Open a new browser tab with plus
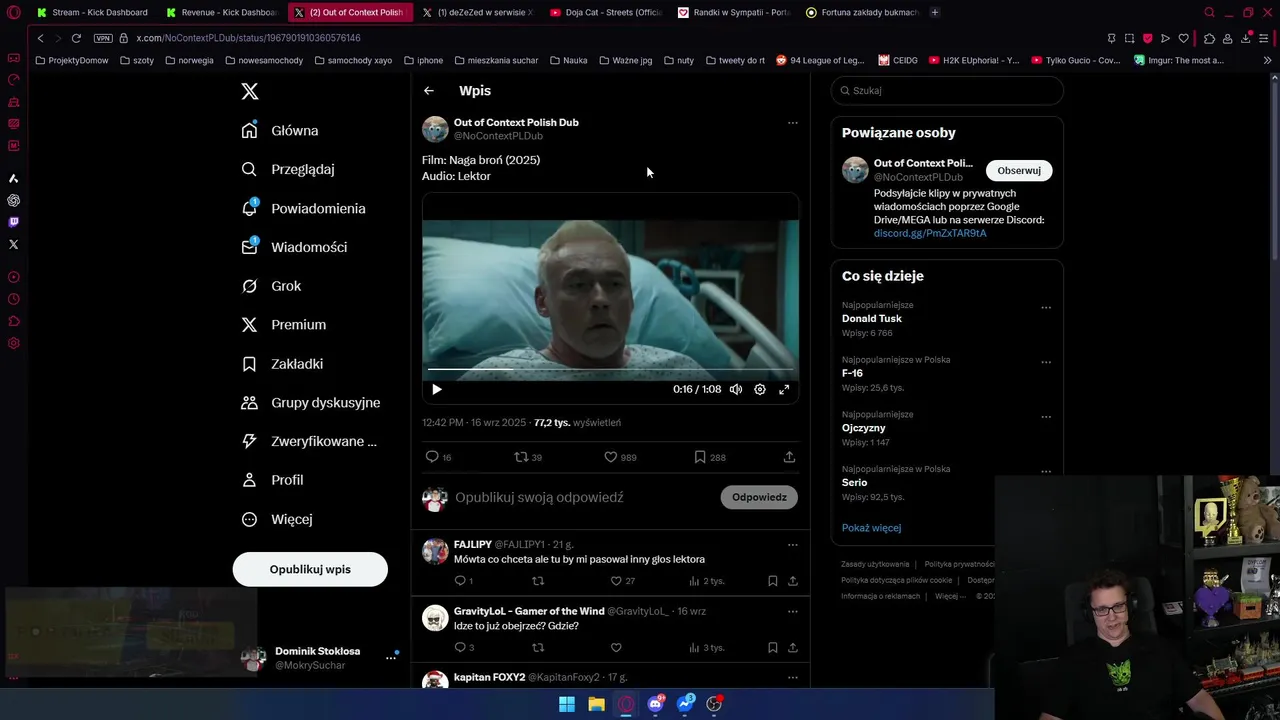 tap(935, 12)
